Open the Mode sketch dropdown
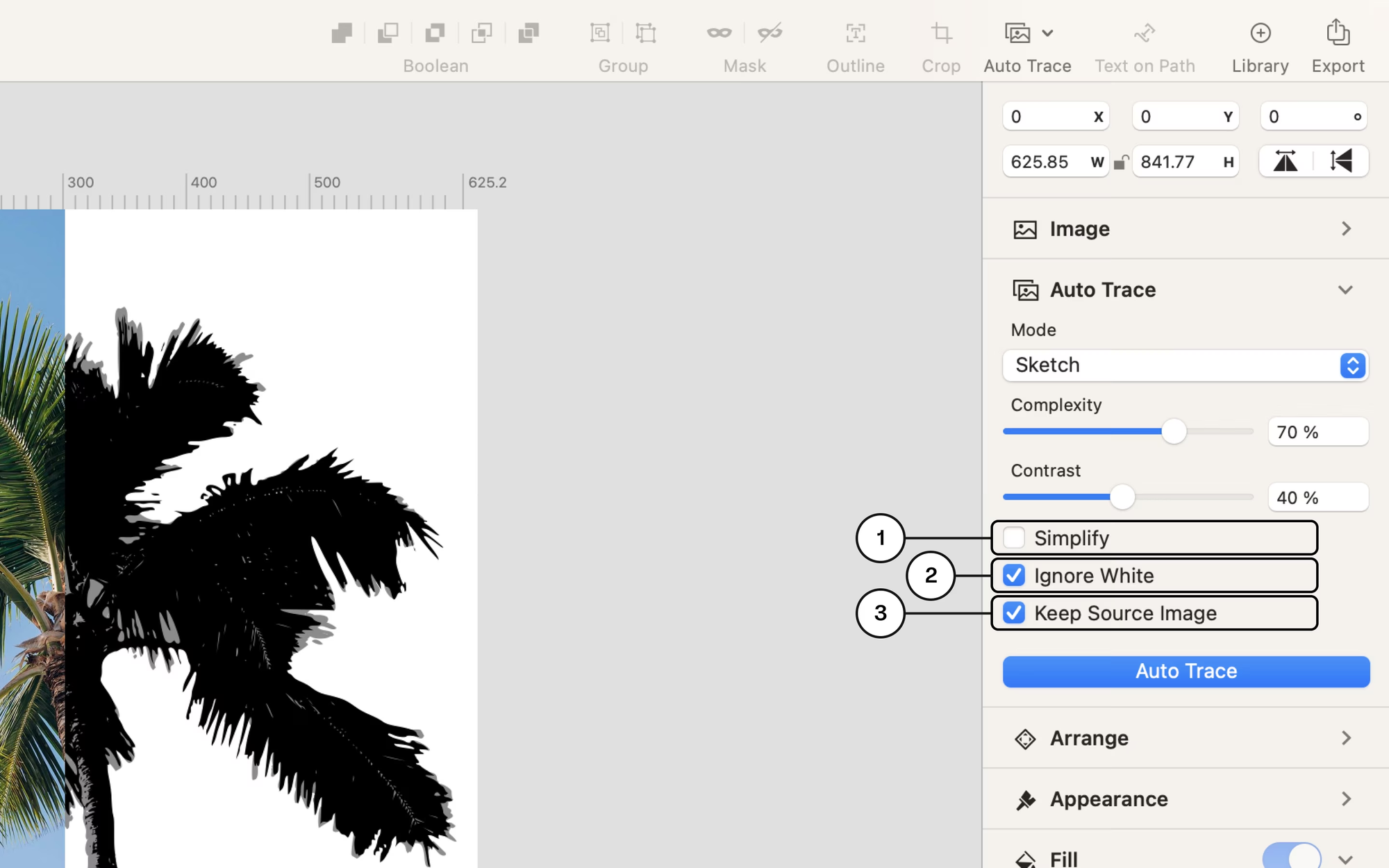This screenshot has height=868, width=1389. [1186, 364]
